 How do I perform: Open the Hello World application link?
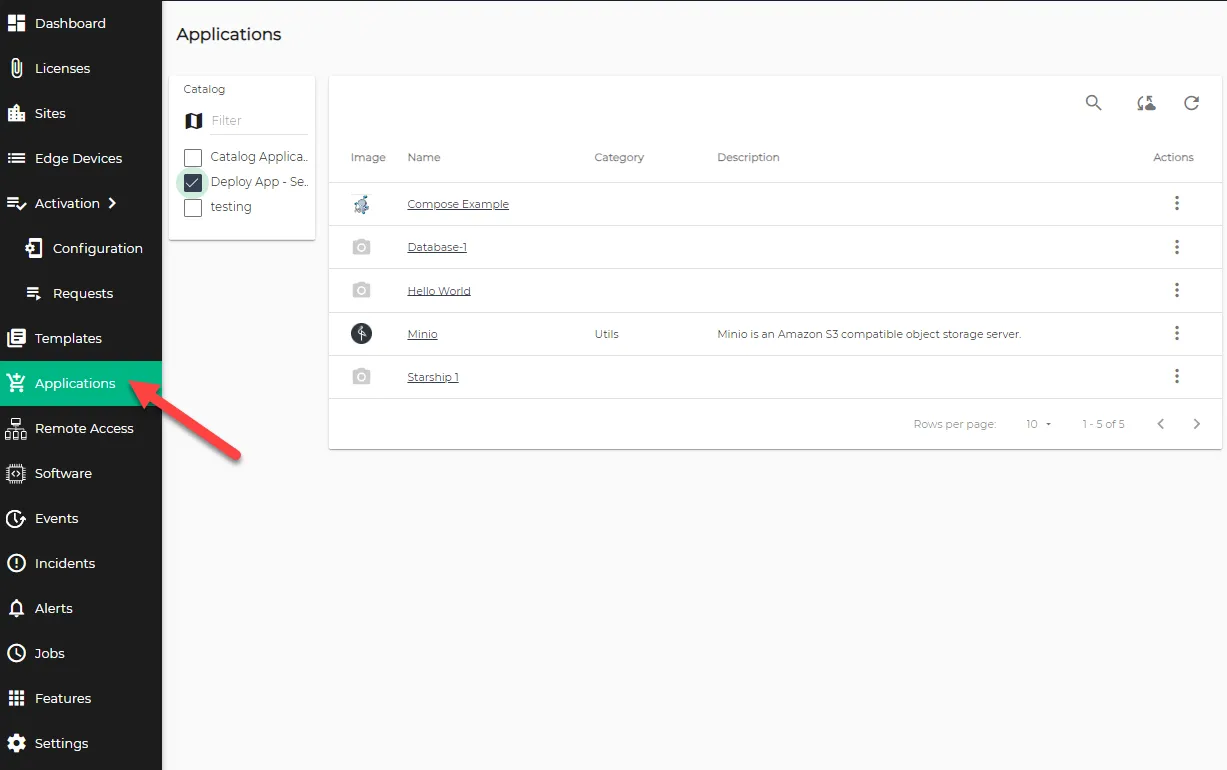point(439,291)
